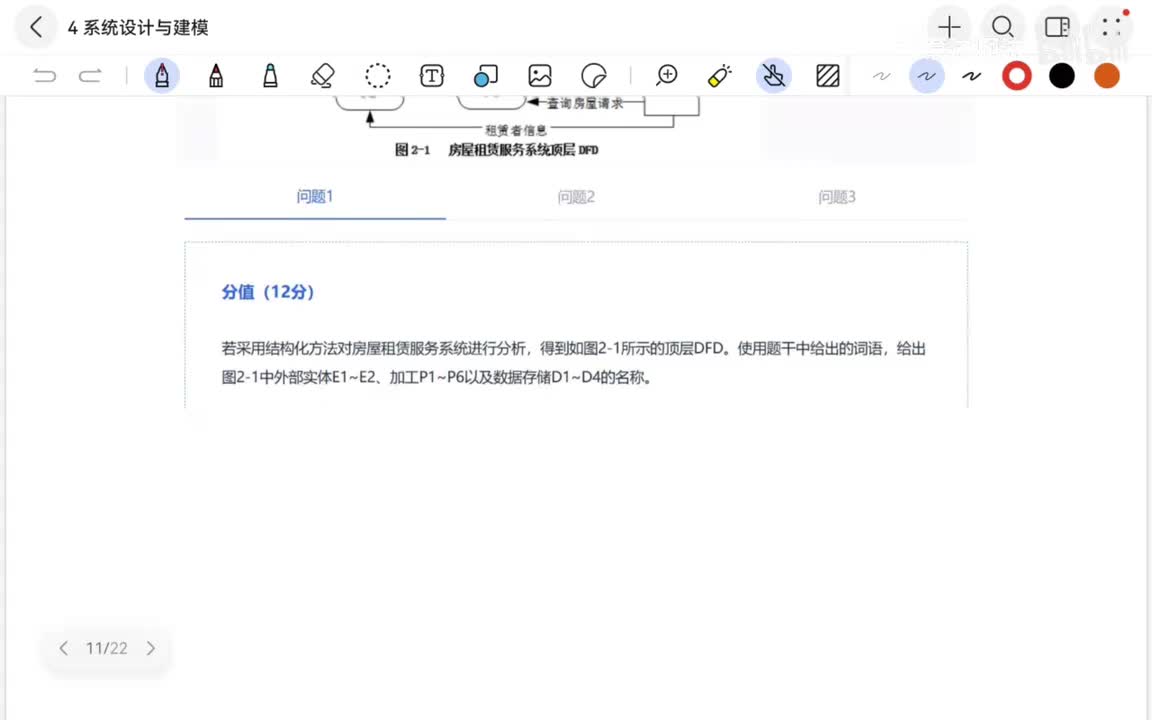
Task: Activate the zoom magnifier tool
Action: [666, 76]
